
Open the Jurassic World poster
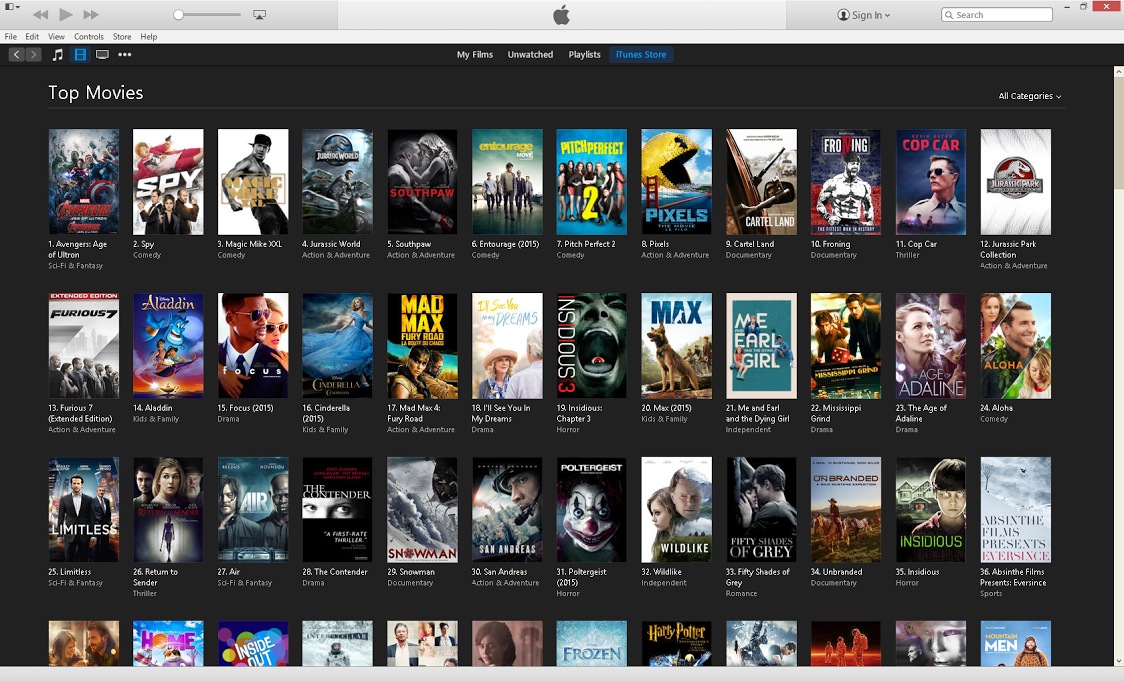point(338,182)
